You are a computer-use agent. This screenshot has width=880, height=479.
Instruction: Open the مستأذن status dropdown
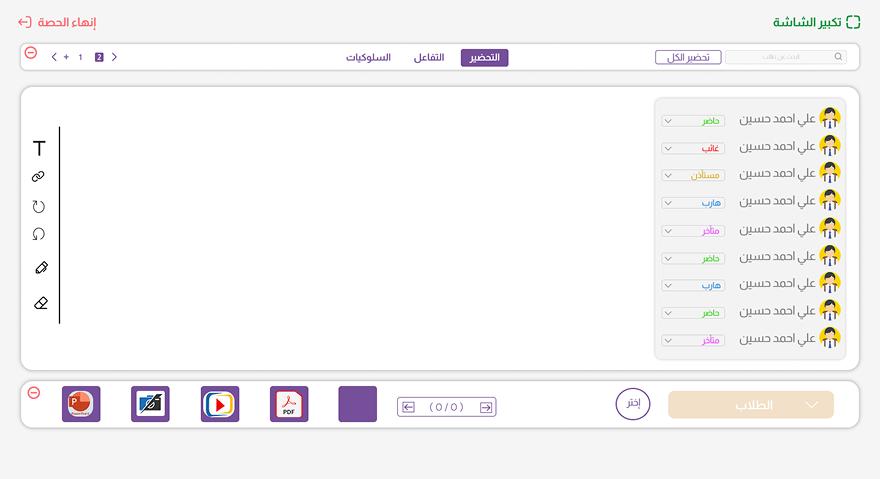[693, 175]
